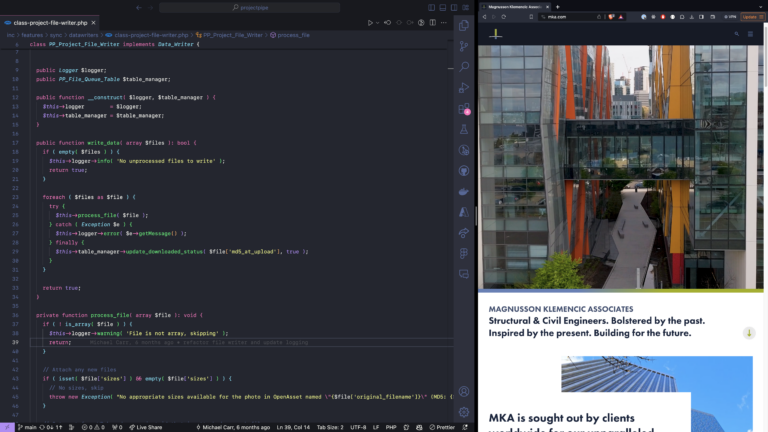Click the browser back button
Screen dimensions: 768x432
point(484,17)
